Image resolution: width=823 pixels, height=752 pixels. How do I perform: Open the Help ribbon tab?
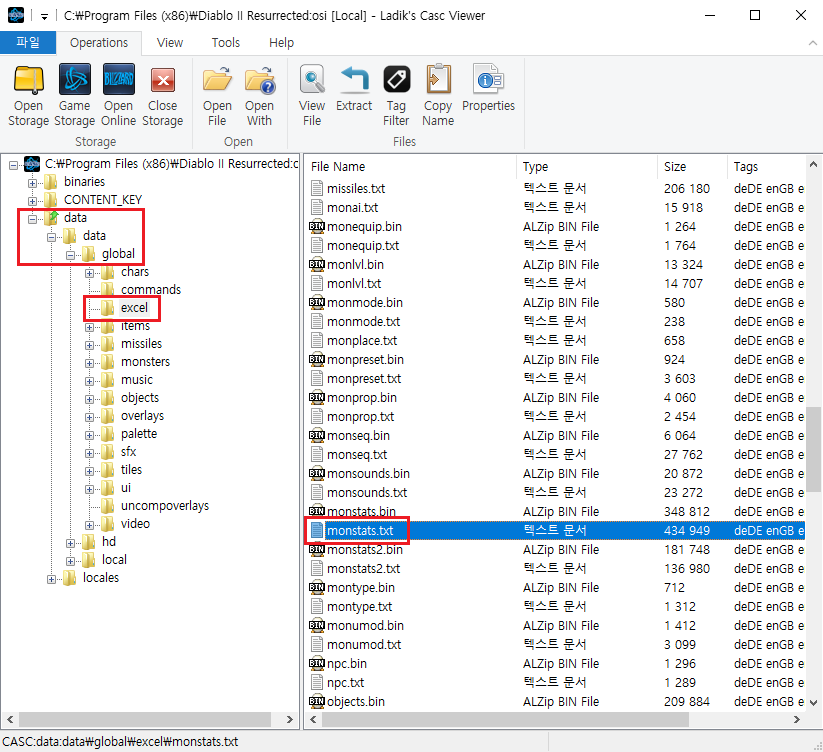point(281,43)
